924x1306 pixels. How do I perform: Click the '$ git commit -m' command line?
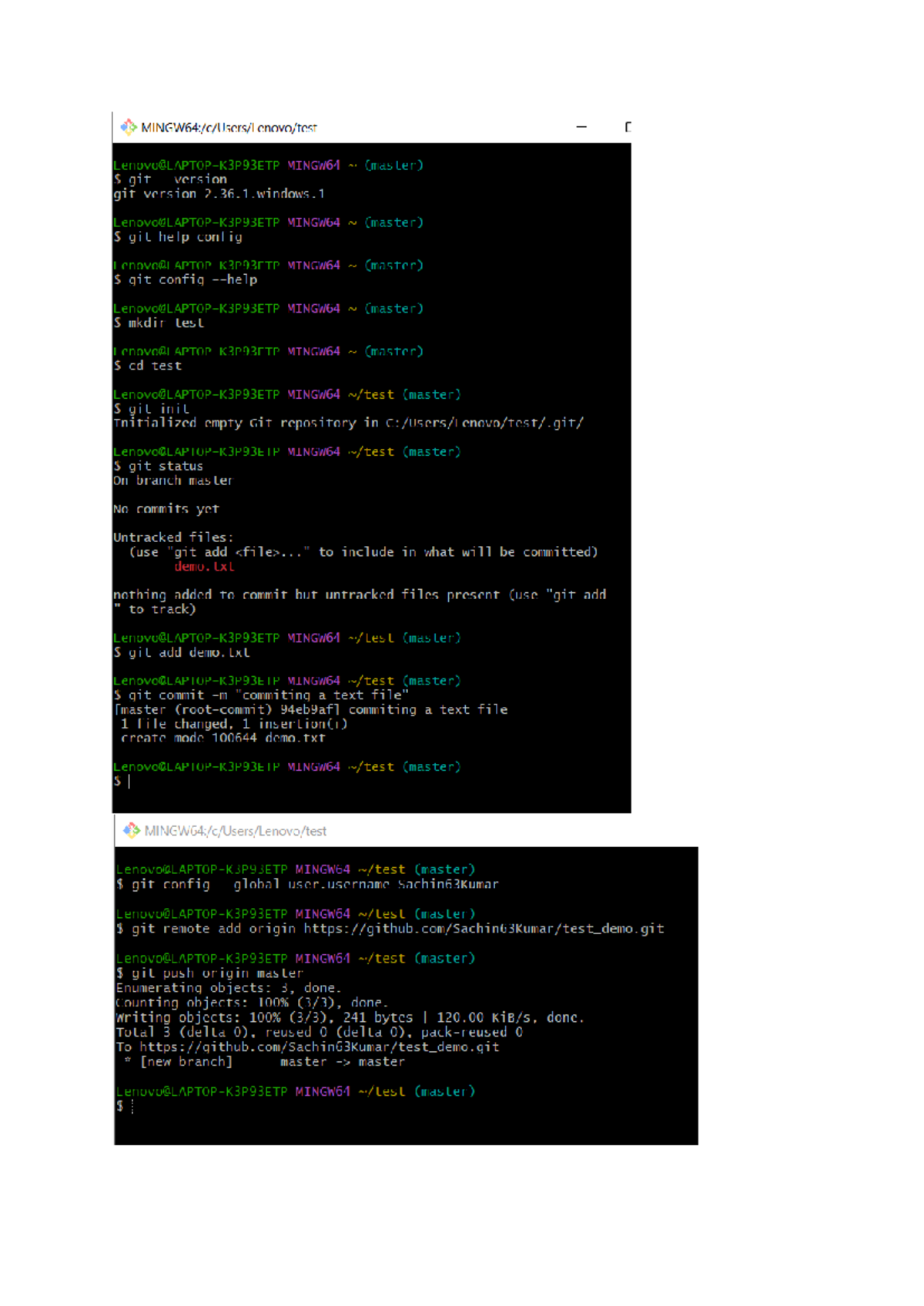pyautogui.click(x=261, y=695)
